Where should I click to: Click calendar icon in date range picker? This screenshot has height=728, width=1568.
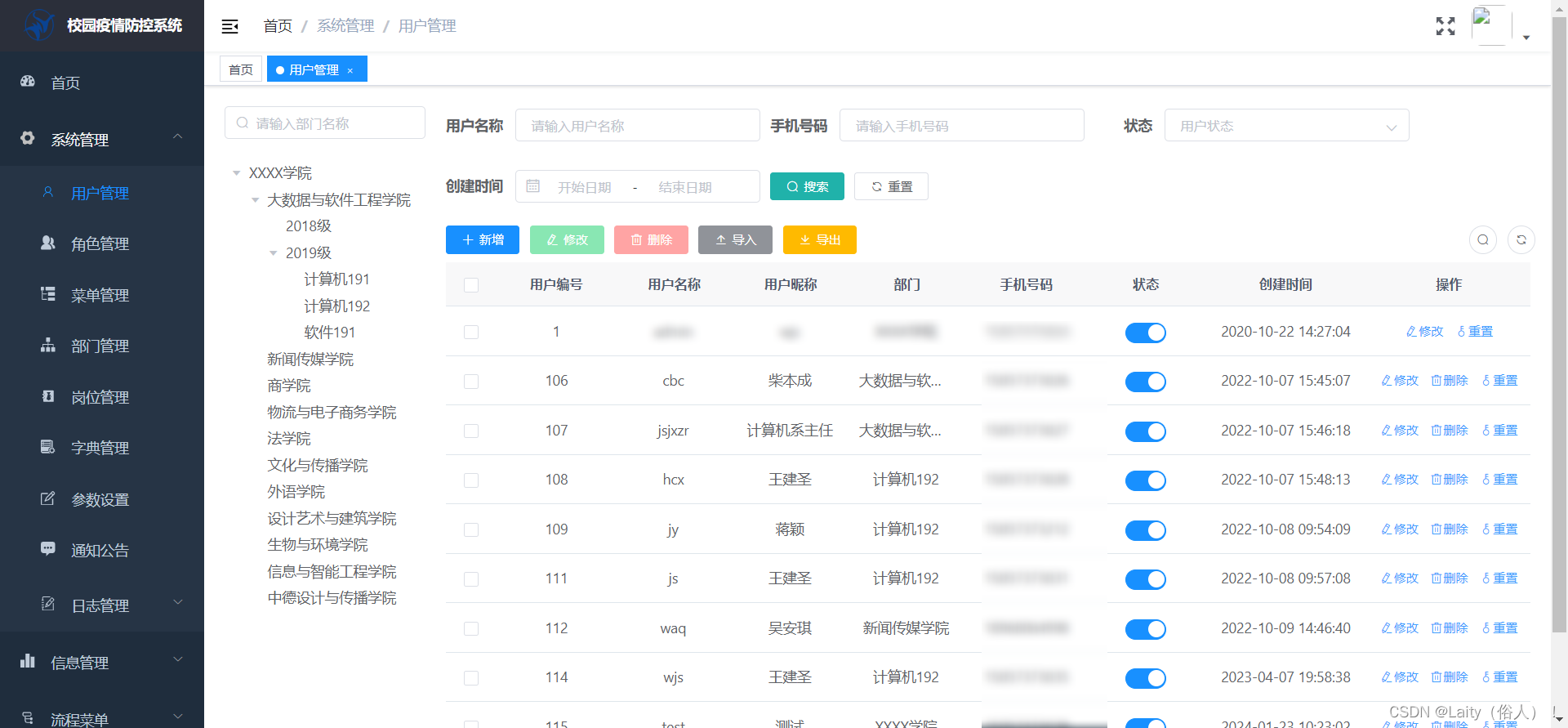[533, 186]
